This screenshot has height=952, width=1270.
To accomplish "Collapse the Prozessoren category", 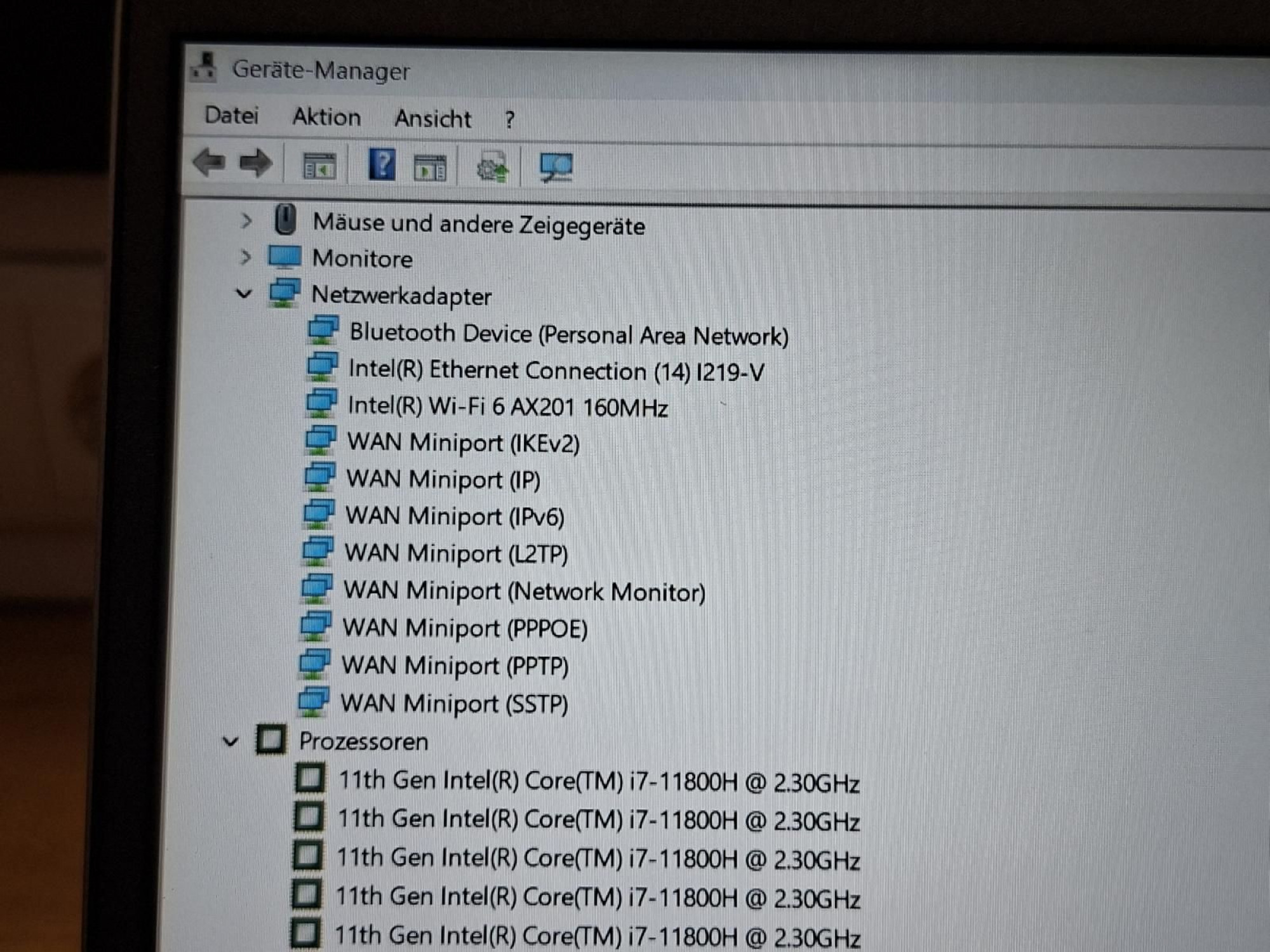I will [230, 741].
